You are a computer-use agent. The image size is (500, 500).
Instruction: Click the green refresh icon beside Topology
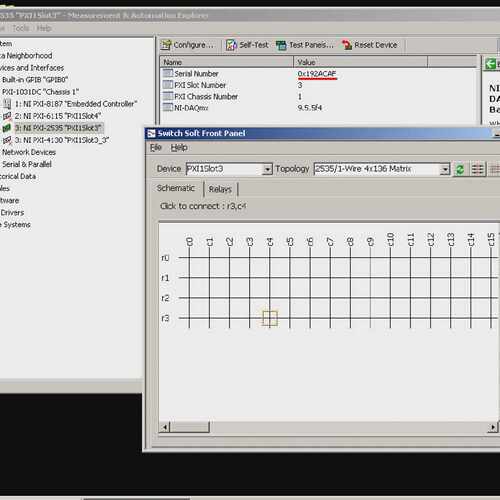pos(460,169)
